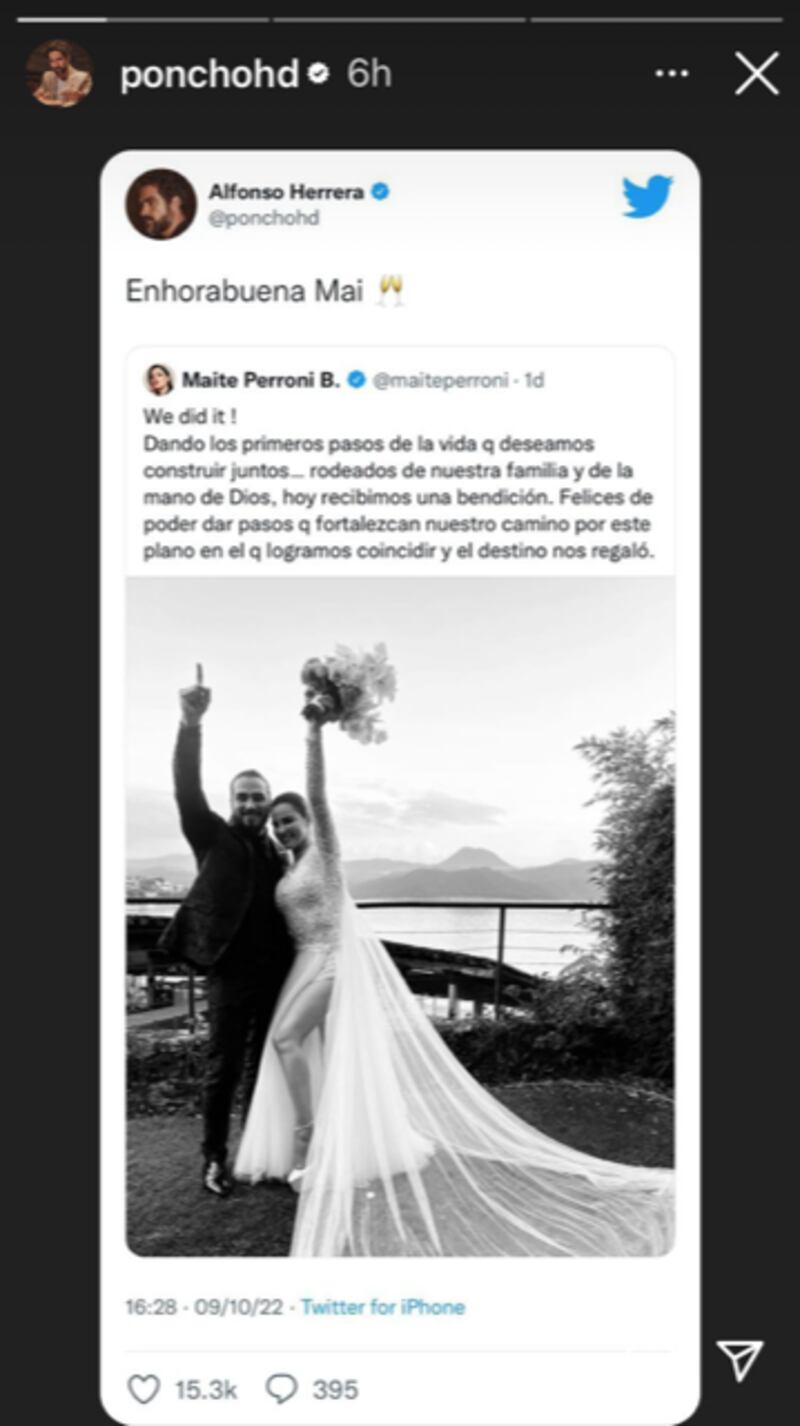The image size is (800, 1426).
Task: Open the black-and-white wedding photo
Action: [x=400, y=916]
